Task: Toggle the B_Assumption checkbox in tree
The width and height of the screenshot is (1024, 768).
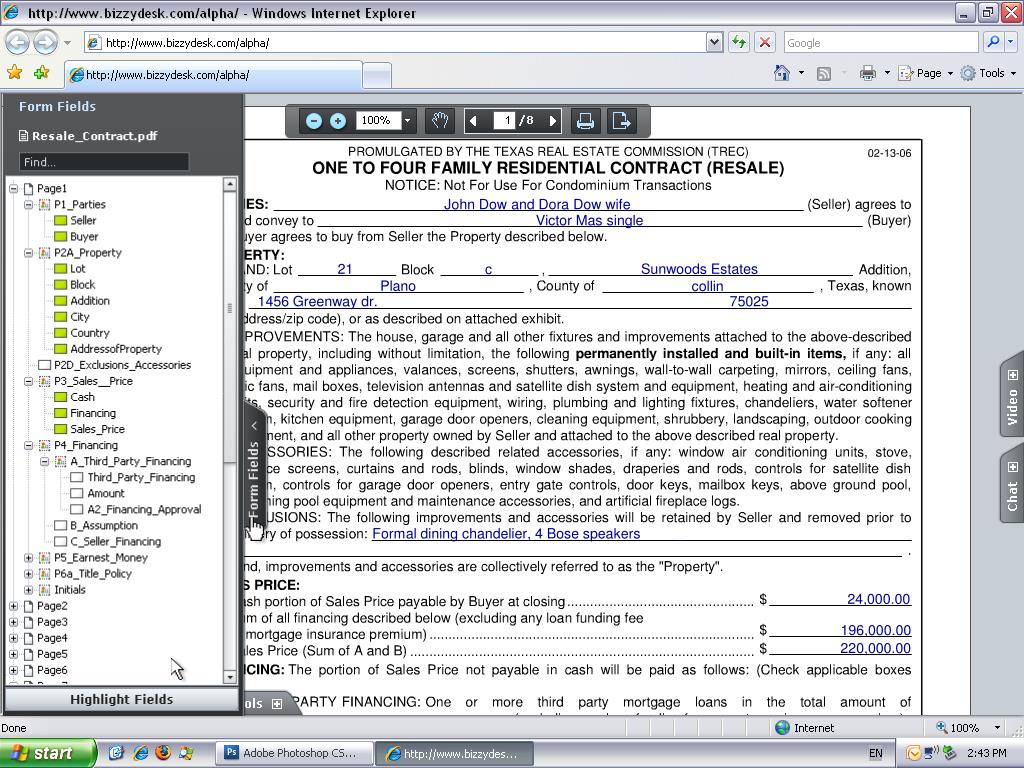Action: pos(61,525)
